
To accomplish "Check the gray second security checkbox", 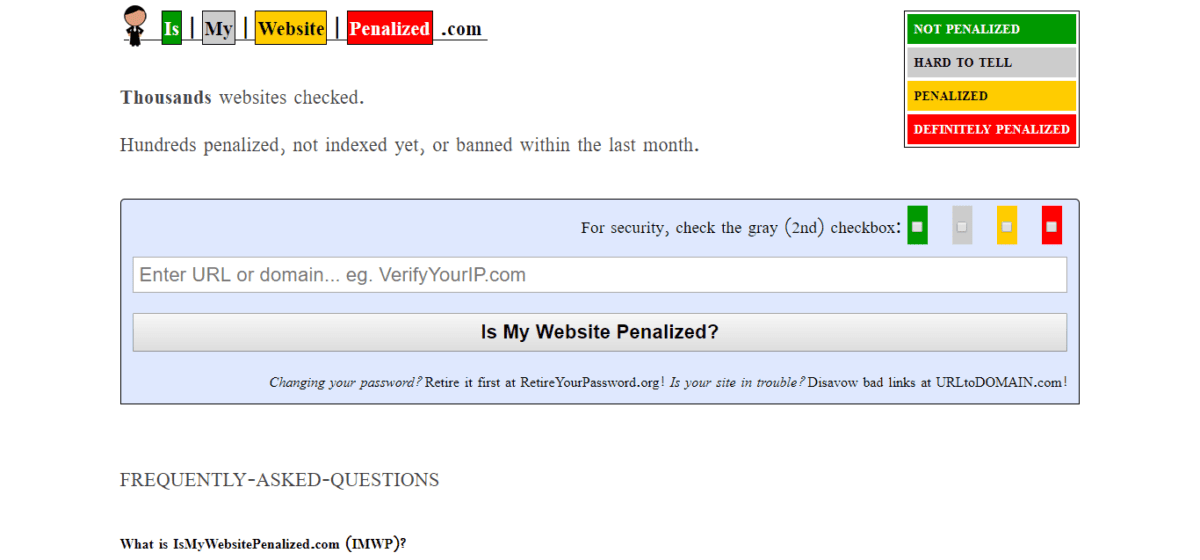I will point(962,227).
